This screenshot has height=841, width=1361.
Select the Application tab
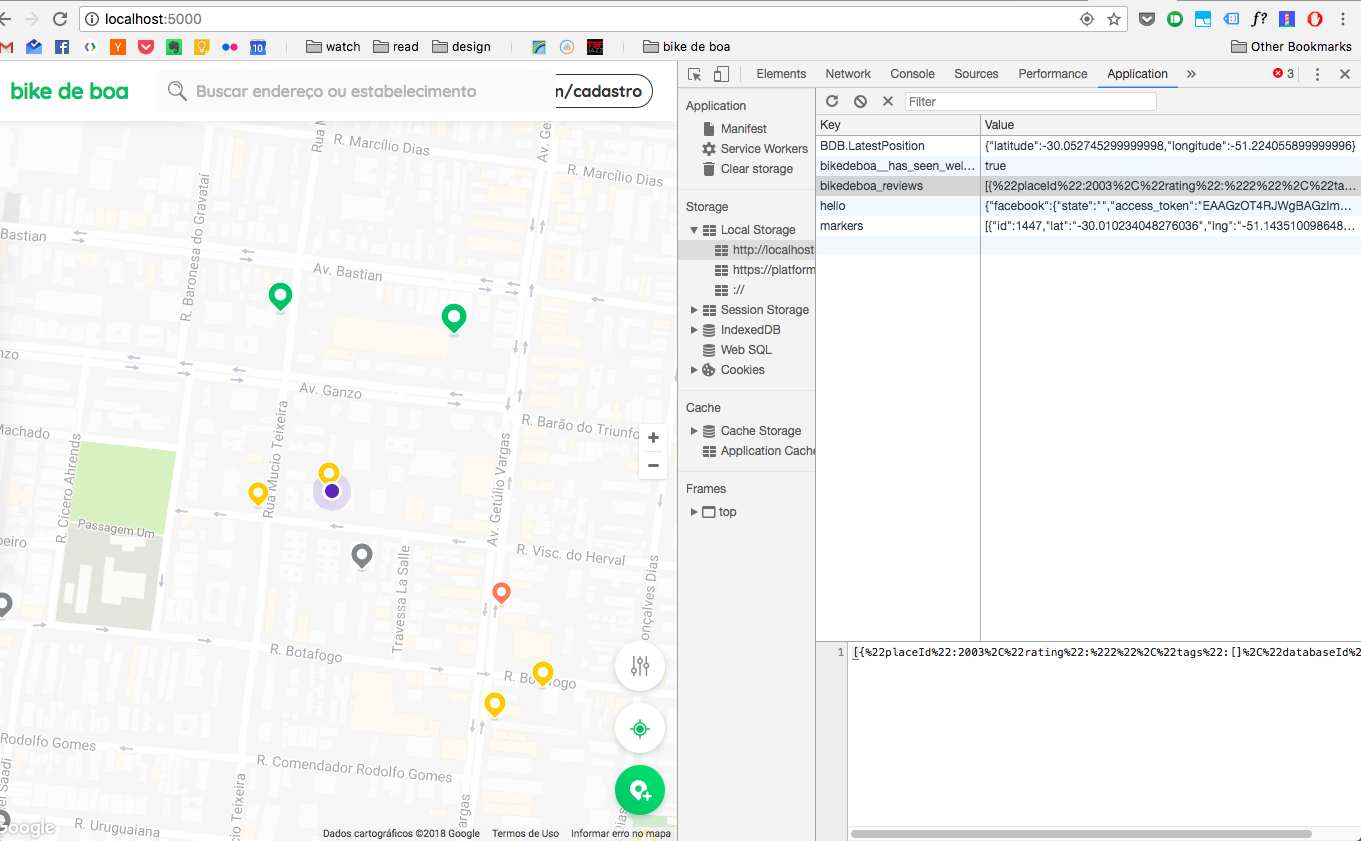1137,74
